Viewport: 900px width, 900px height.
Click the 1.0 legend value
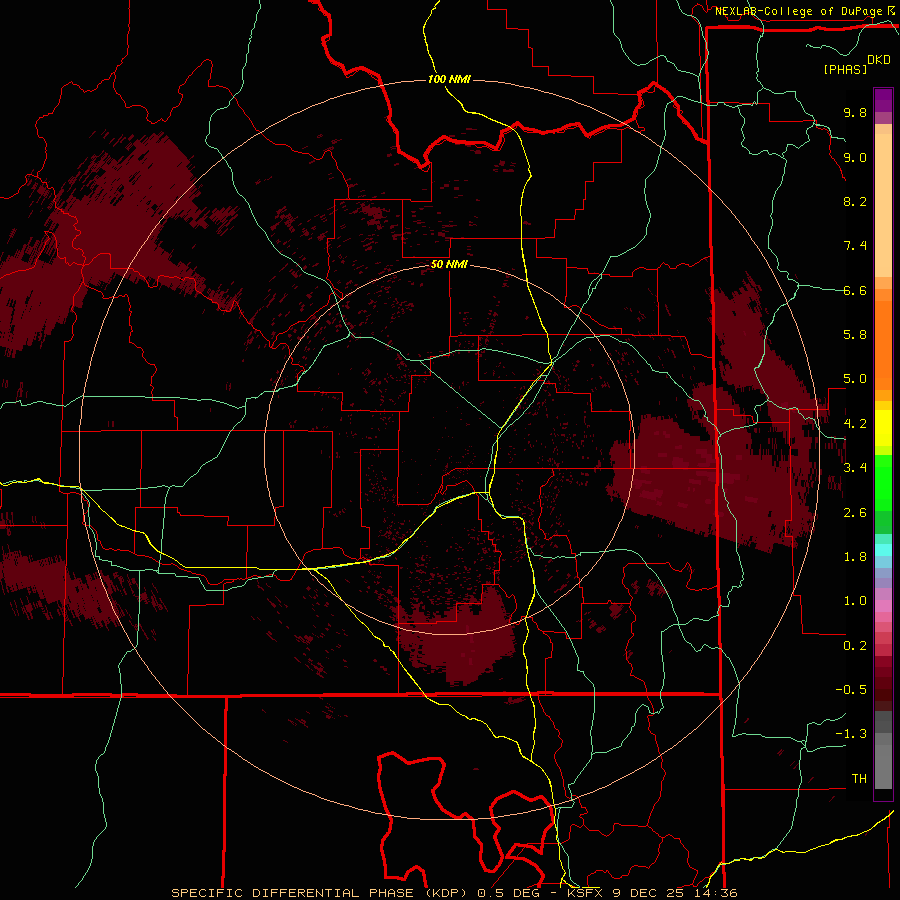pyautogui.click(x=855, y=601)
